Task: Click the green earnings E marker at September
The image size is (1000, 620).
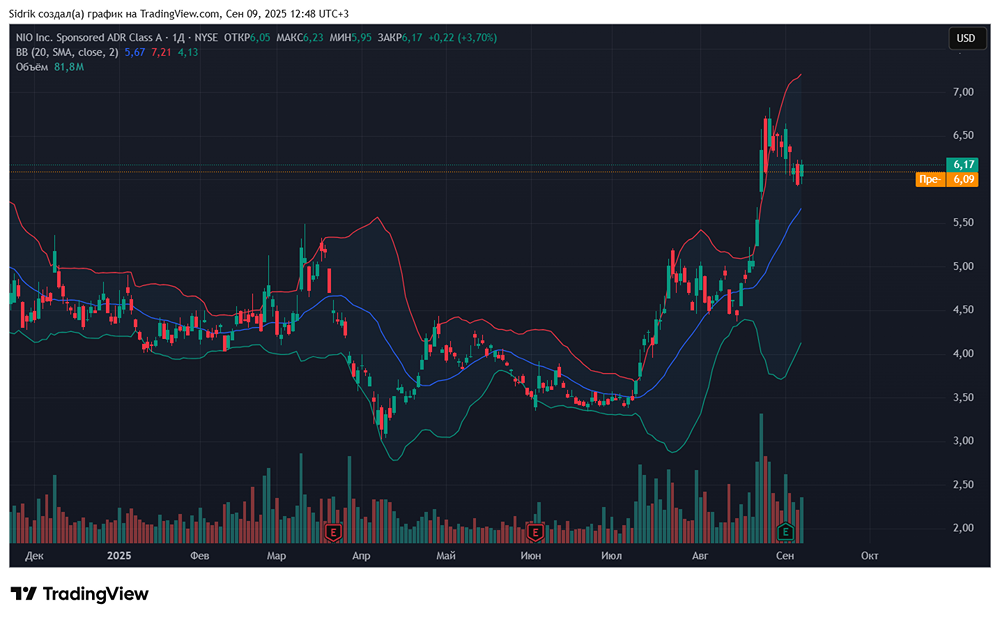Action: [x=786, y=531]
